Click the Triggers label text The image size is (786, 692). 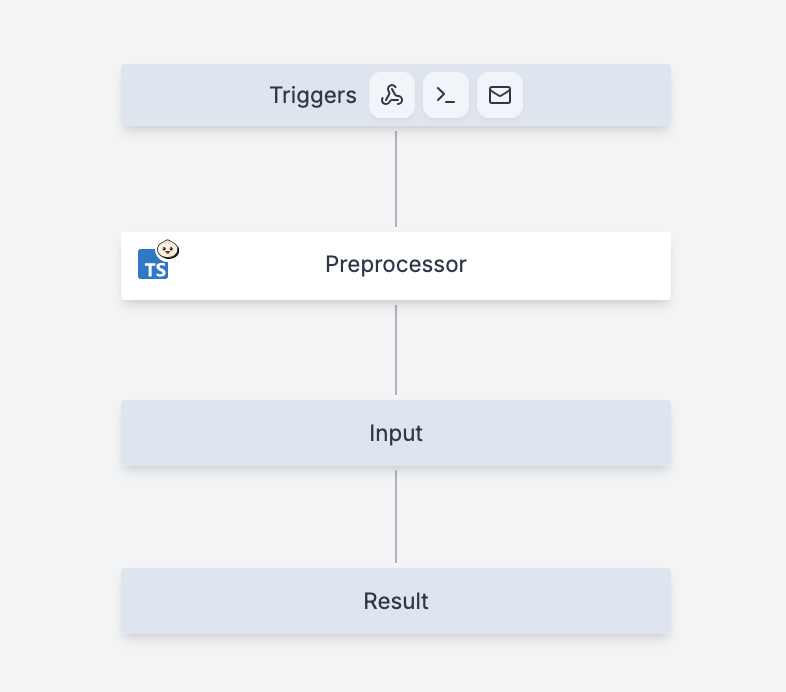click(x=313, y=95)
